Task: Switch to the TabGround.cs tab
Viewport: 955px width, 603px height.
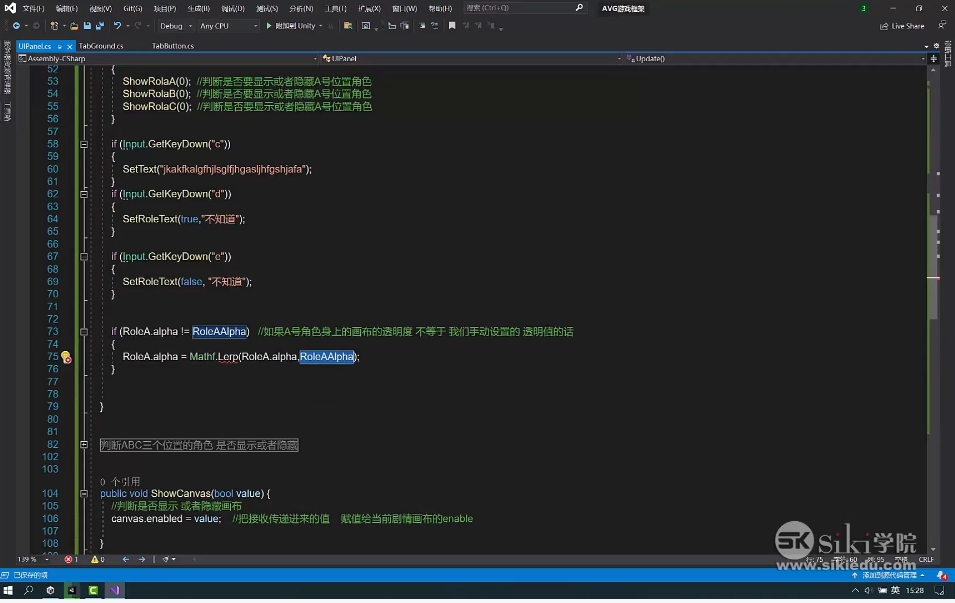Action: click(x=101, y=46)
